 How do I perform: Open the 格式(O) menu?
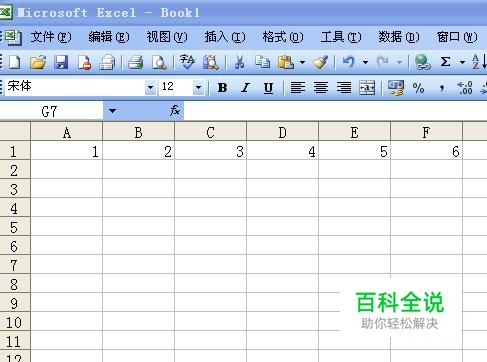tap(283, 37)
